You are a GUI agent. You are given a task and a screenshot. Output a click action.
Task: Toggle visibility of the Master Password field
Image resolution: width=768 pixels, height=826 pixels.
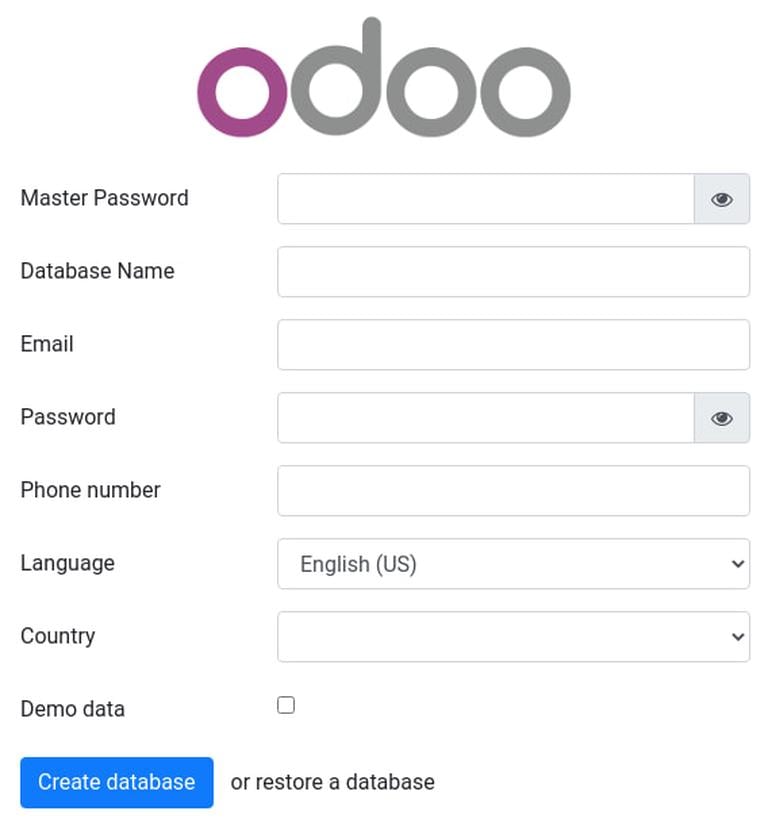click(722, 198)
